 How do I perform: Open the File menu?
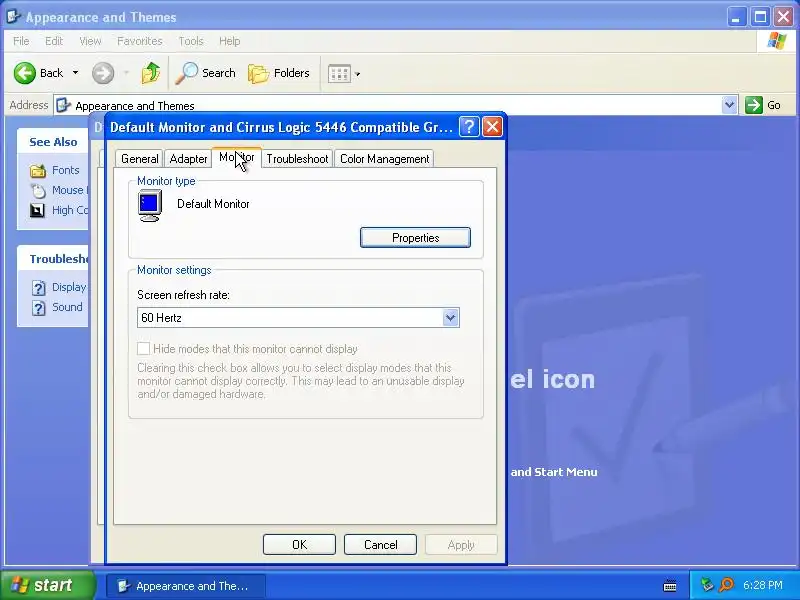tap(21, 41)
